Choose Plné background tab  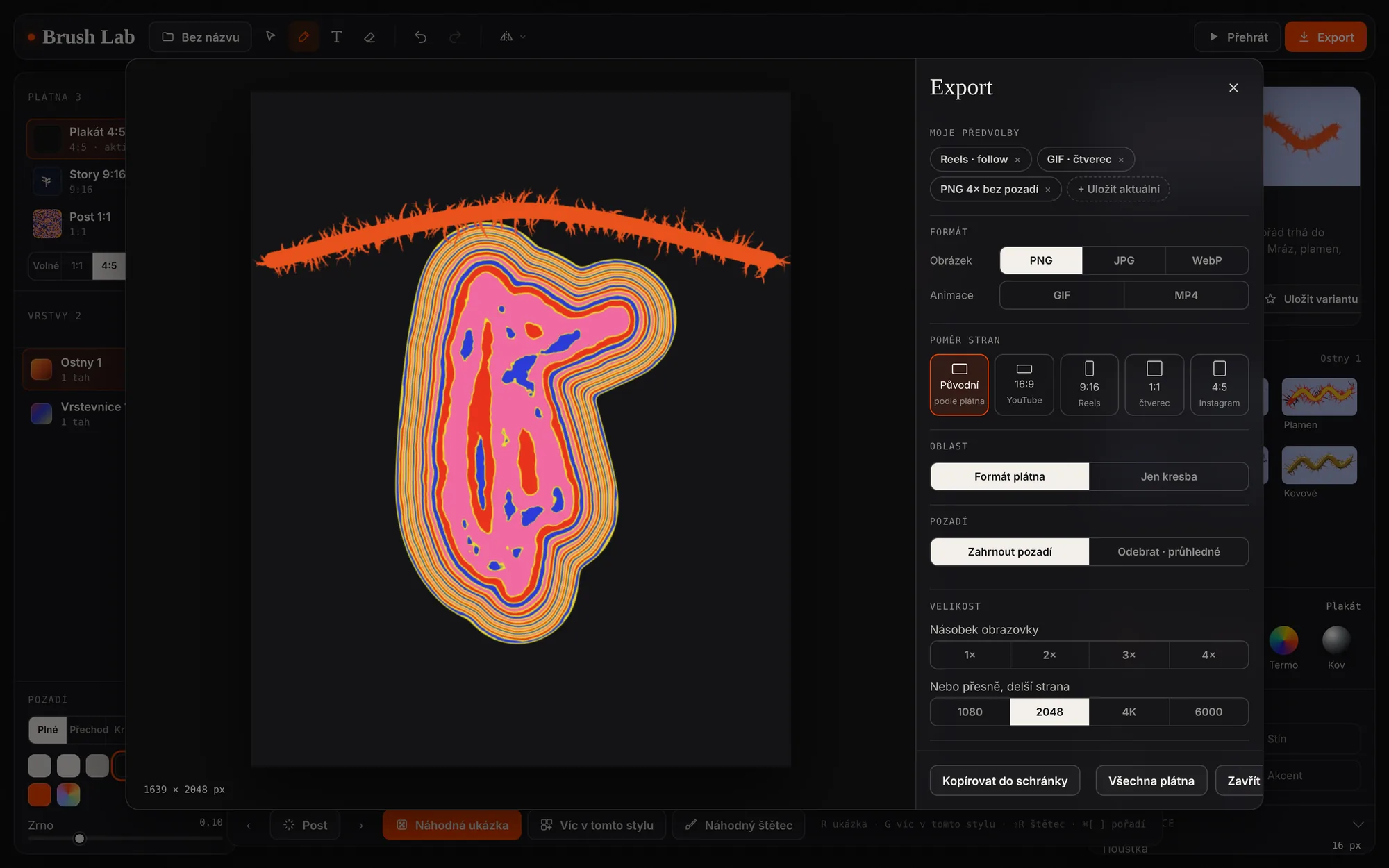click(x=47, y=730)
